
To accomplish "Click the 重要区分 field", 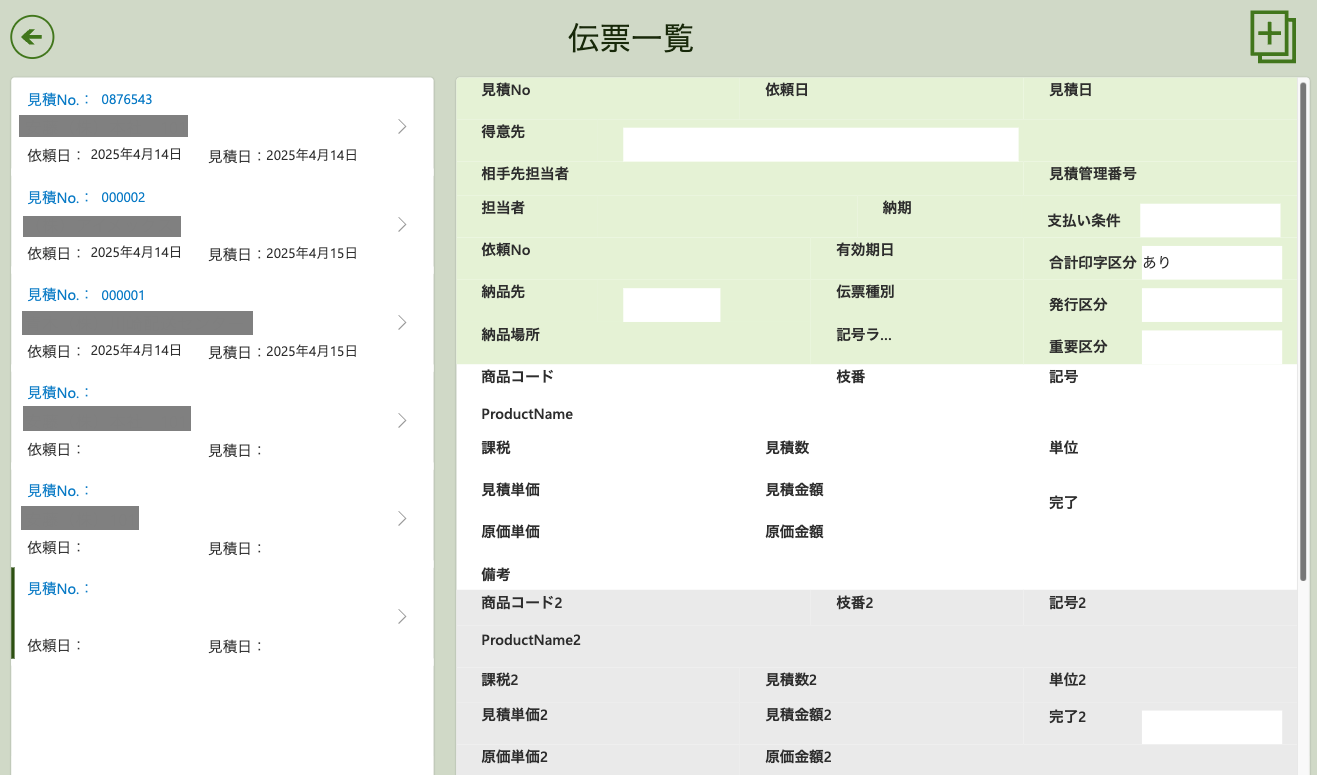I will tap(1211, 346).
